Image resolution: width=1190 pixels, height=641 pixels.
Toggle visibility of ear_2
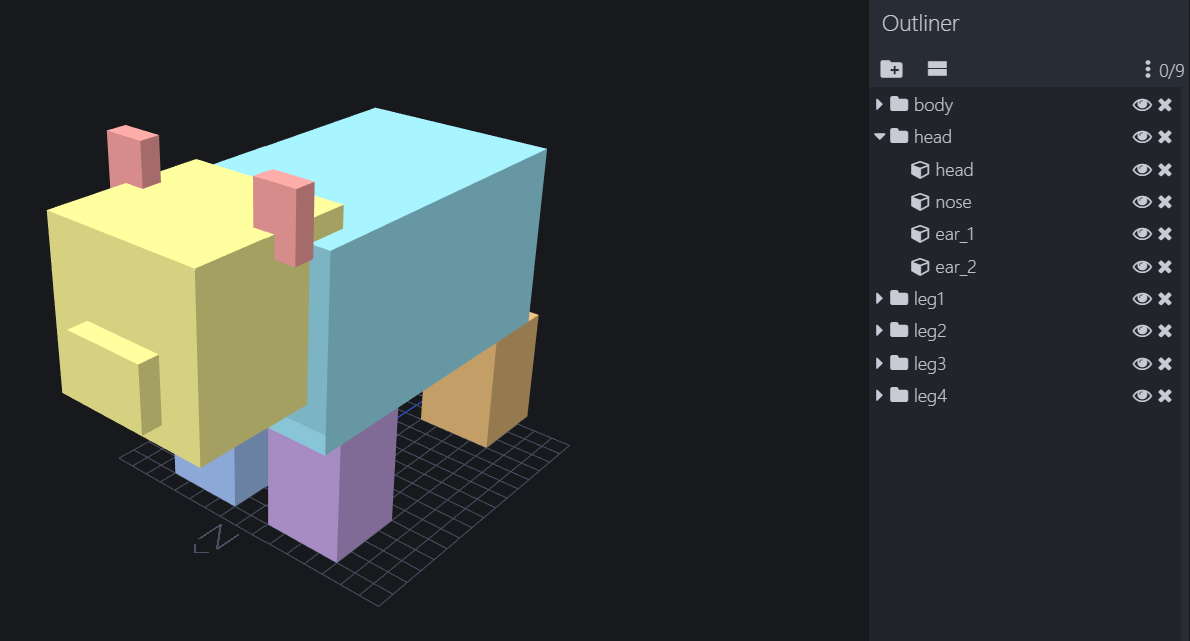(x=1141, y=267)
